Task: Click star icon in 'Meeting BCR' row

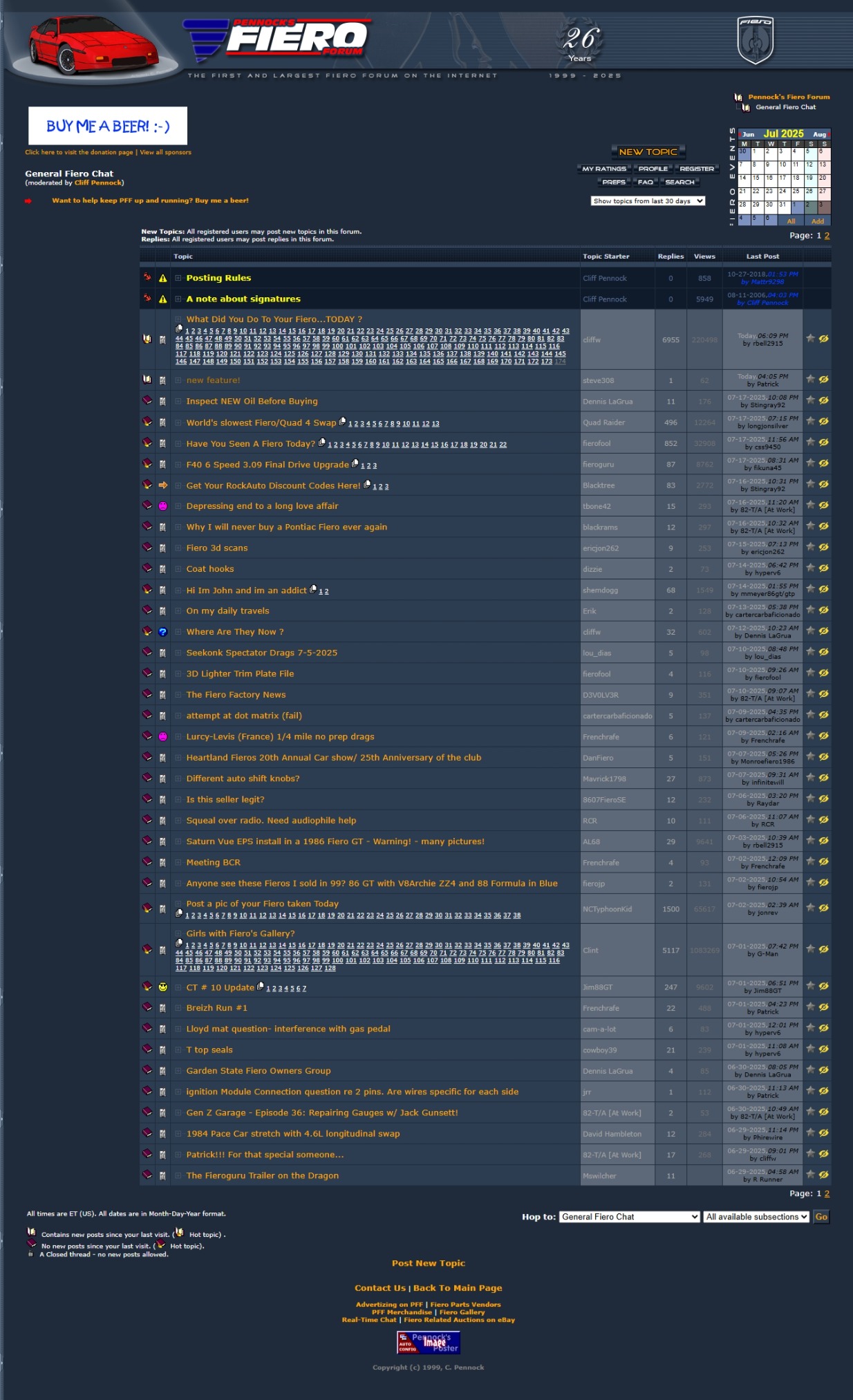Action: (810, 861)
